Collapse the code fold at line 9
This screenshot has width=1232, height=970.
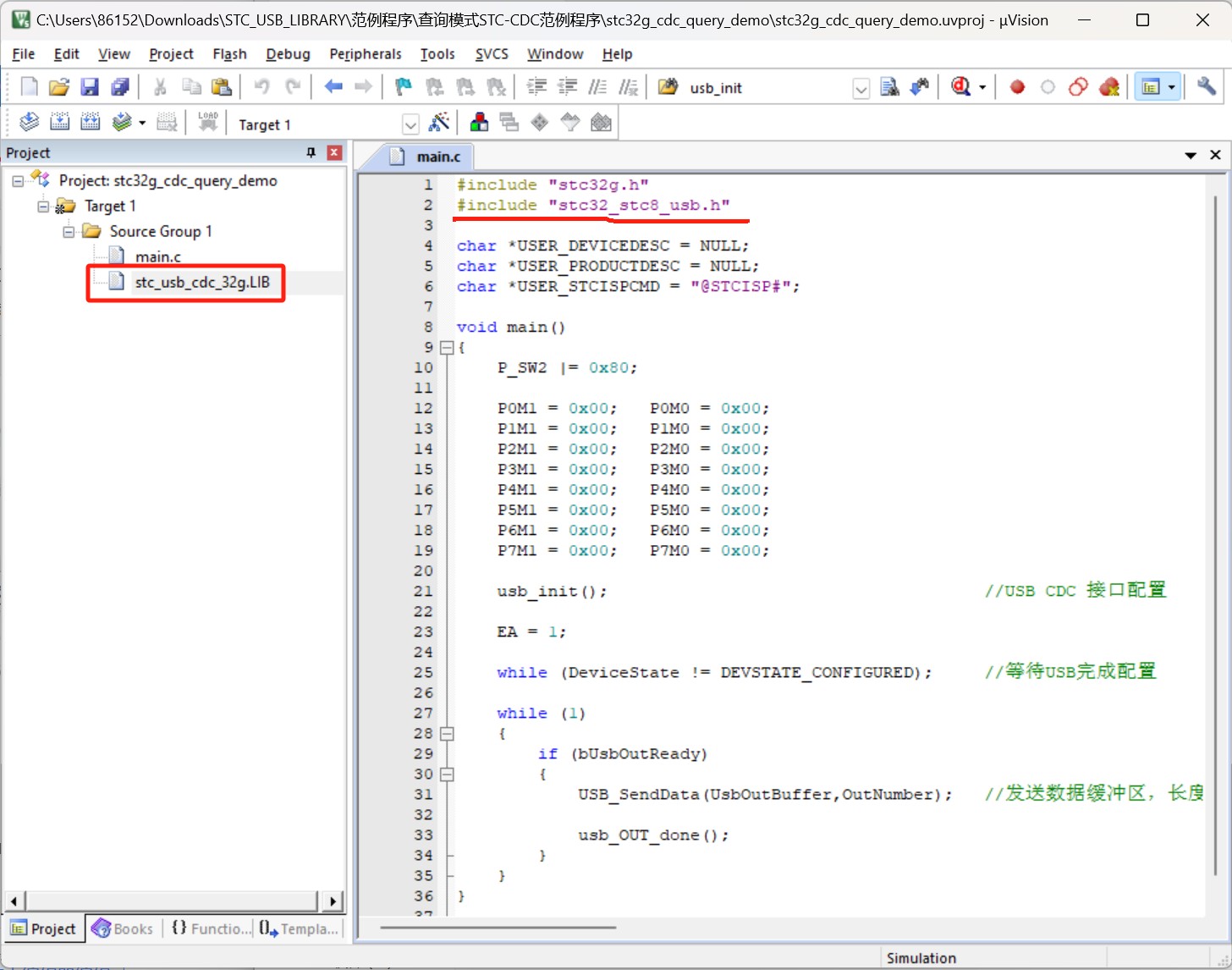point(447,347)
